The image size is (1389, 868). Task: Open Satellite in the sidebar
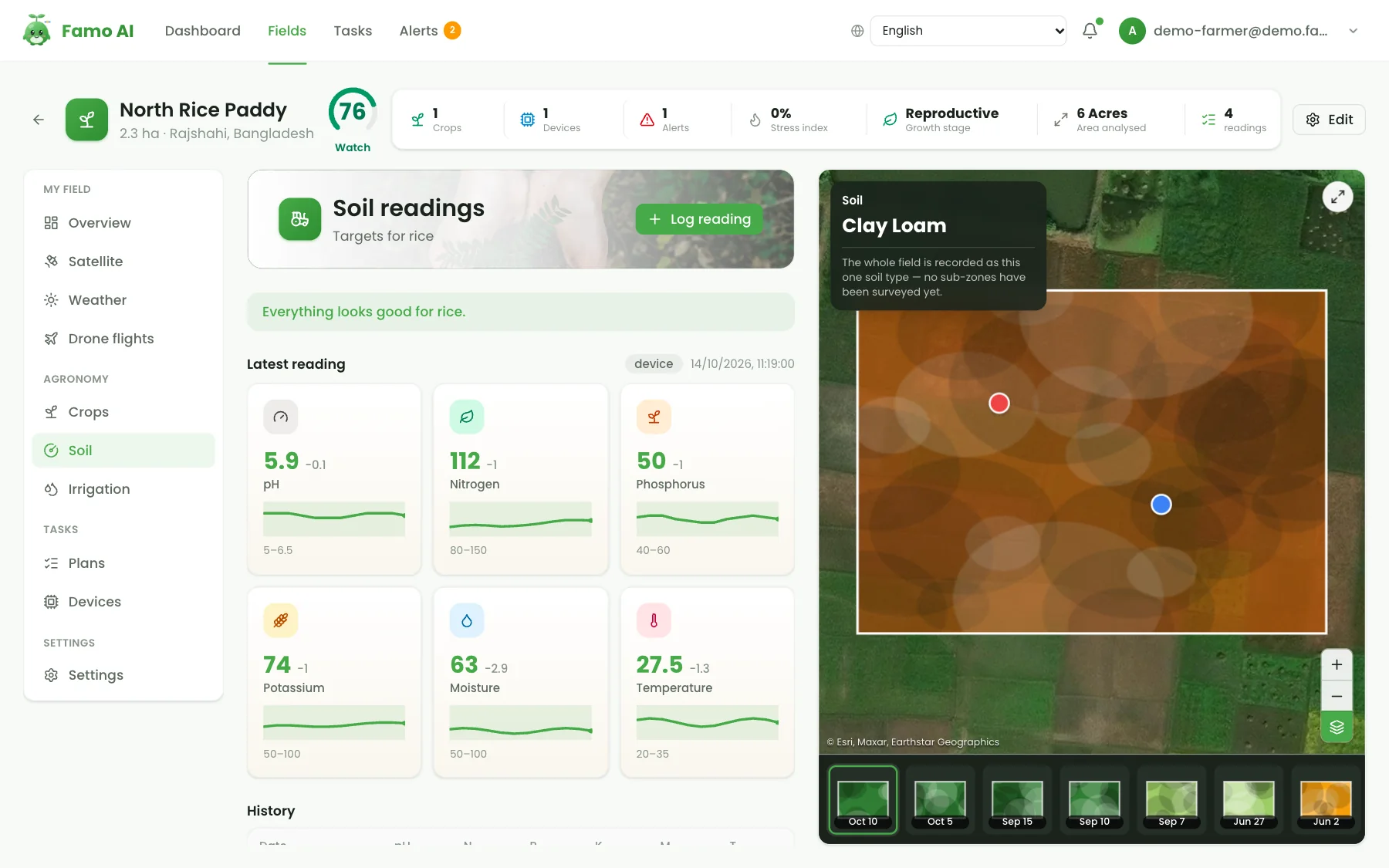point(123,262)
